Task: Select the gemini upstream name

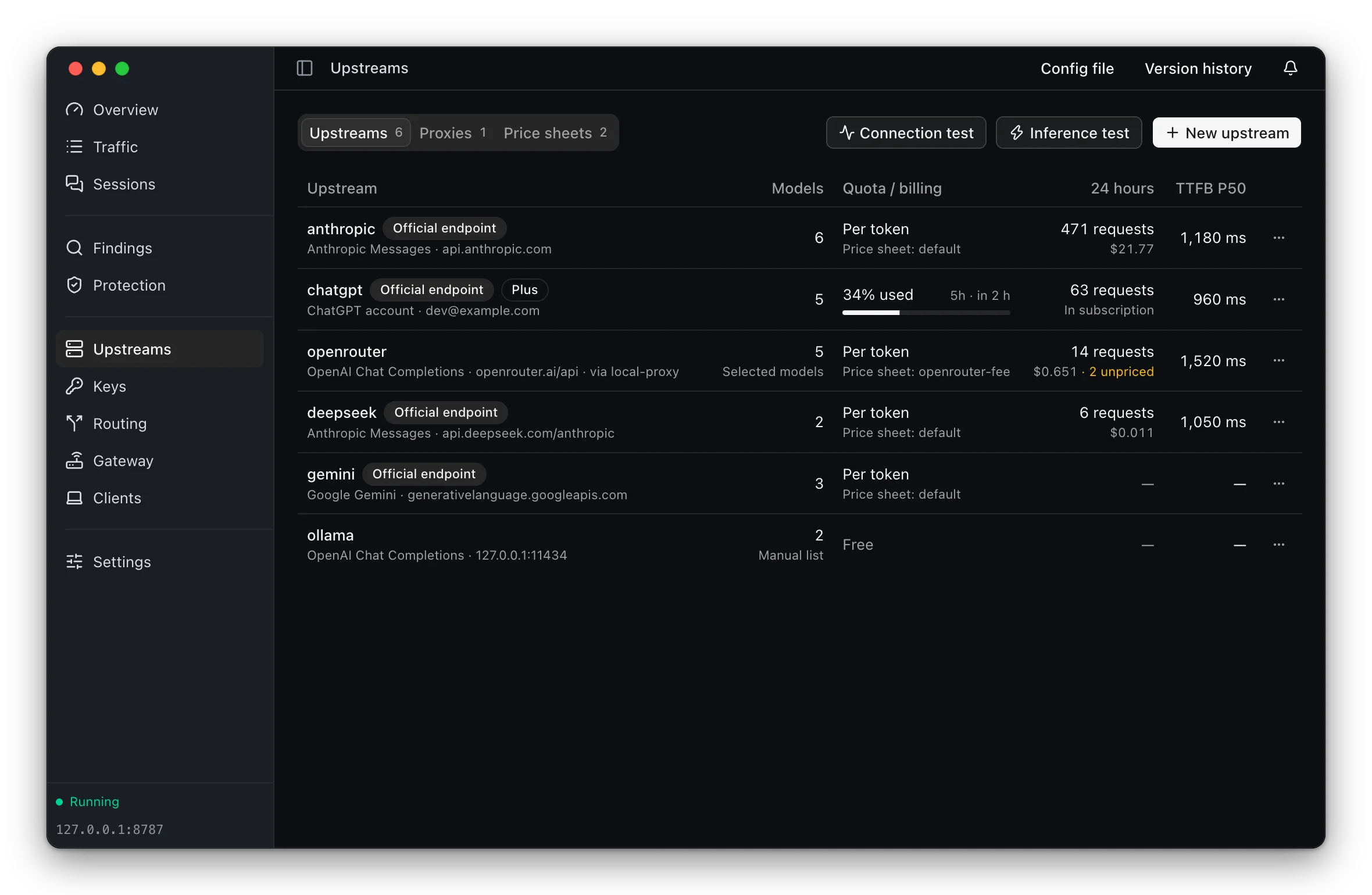Action: [331, 474]
